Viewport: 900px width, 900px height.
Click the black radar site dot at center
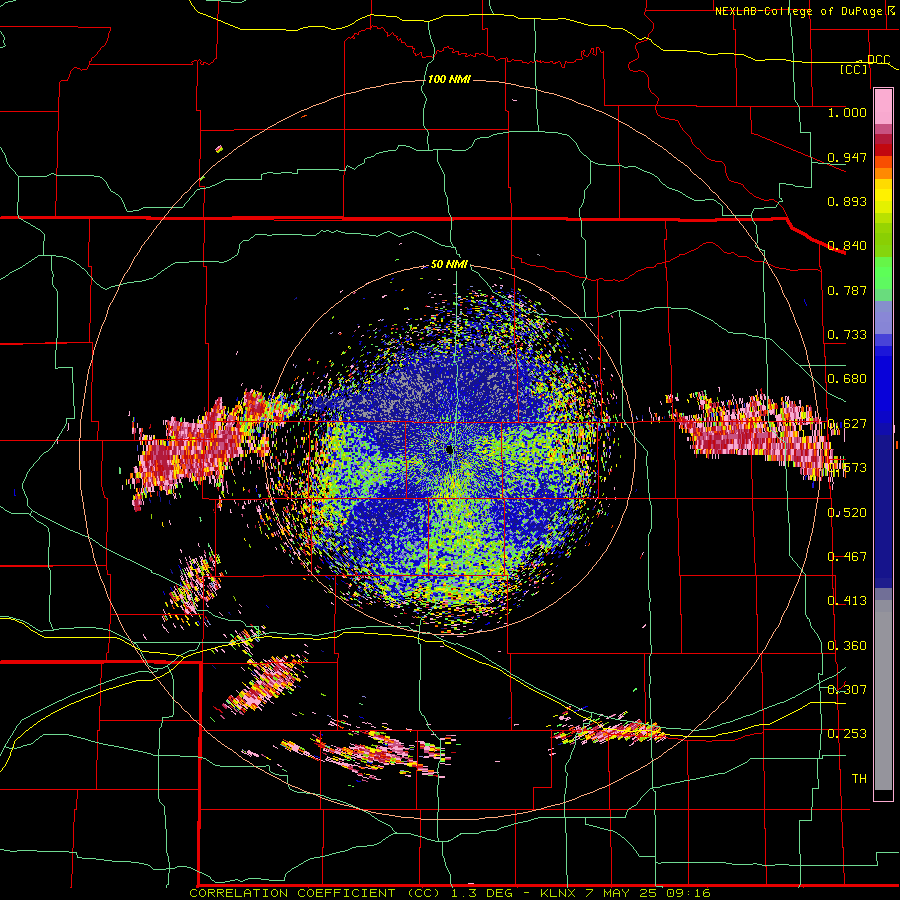pyautogui.click(x=449, y=449)
